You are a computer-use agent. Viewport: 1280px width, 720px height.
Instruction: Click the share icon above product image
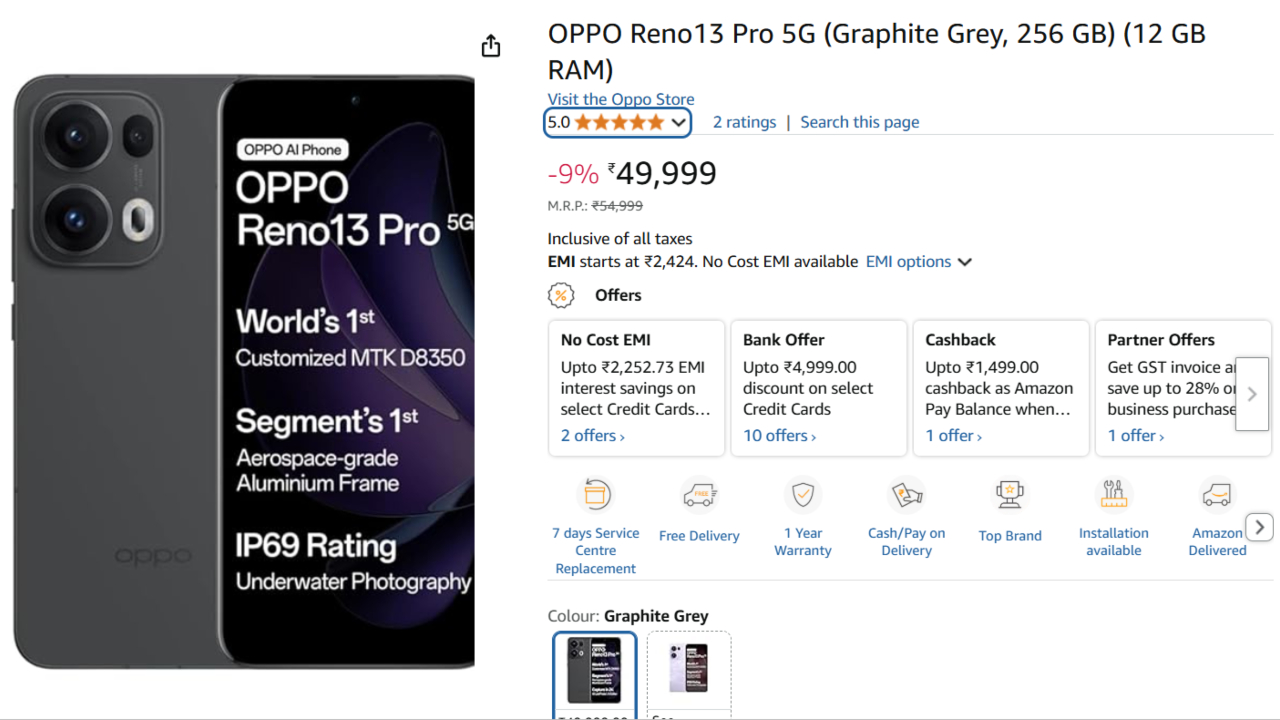[490, 46]
